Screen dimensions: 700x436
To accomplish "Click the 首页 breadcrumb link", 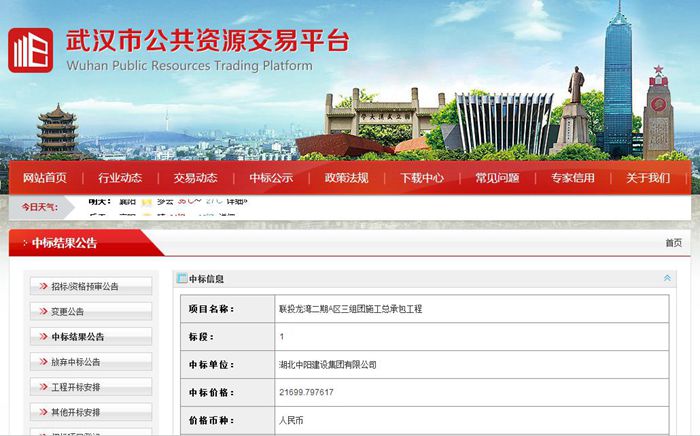I will 673,243.
